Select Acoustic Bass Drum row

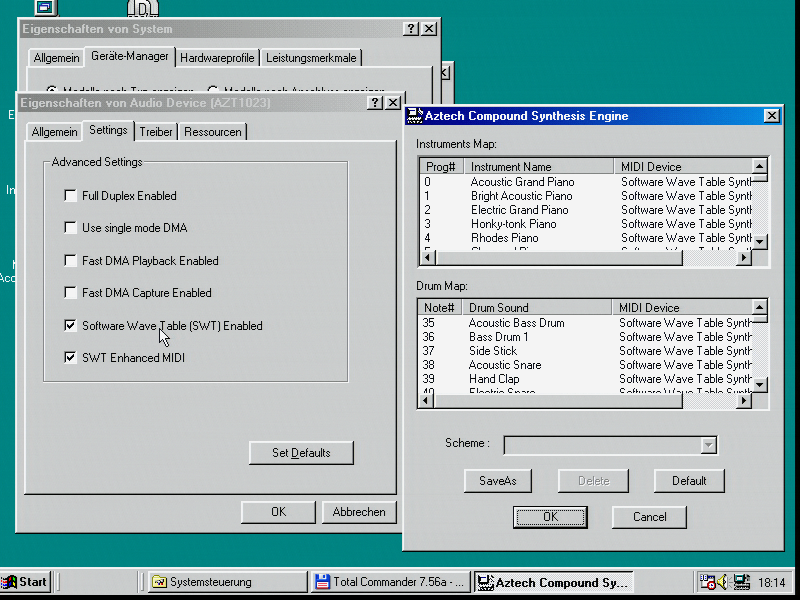point(586,323)
